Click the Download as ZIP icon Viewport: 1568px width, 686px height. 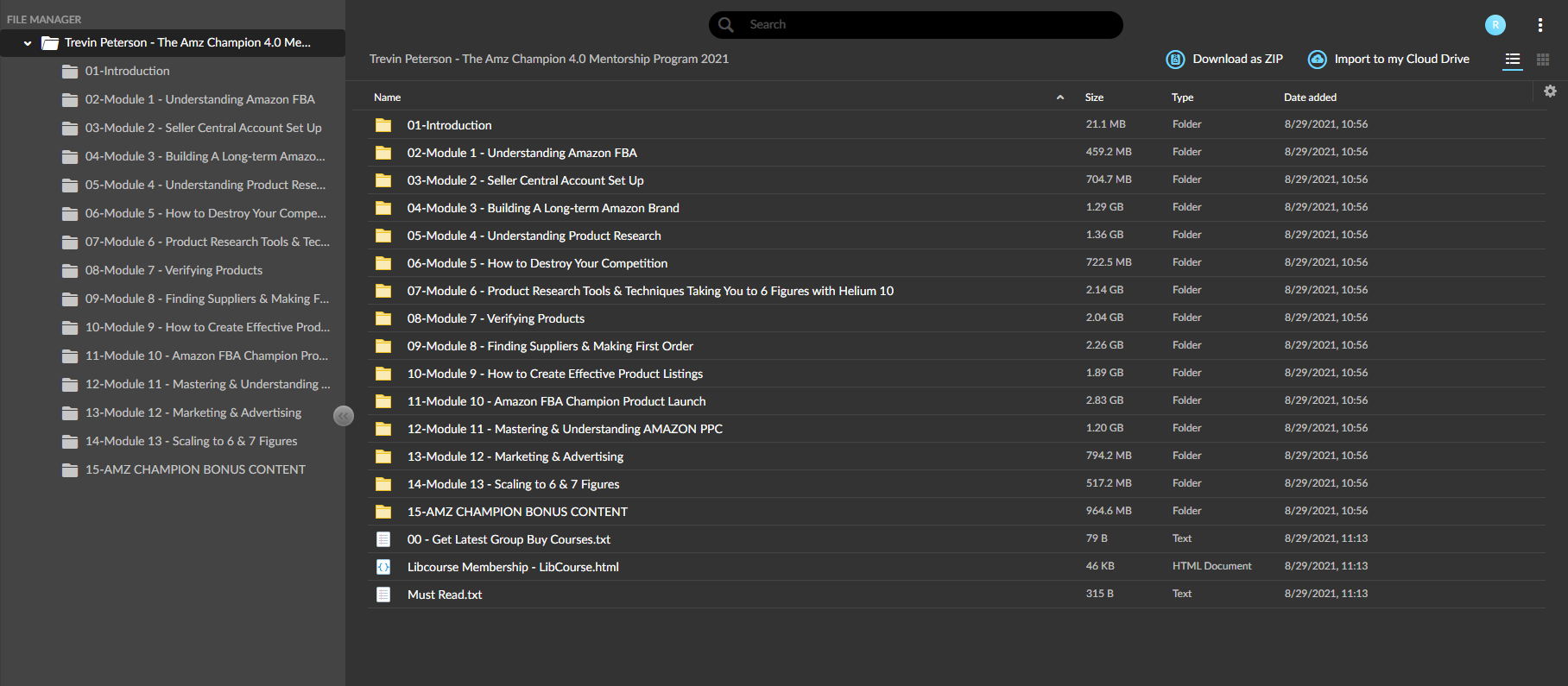click(1175, 60)
